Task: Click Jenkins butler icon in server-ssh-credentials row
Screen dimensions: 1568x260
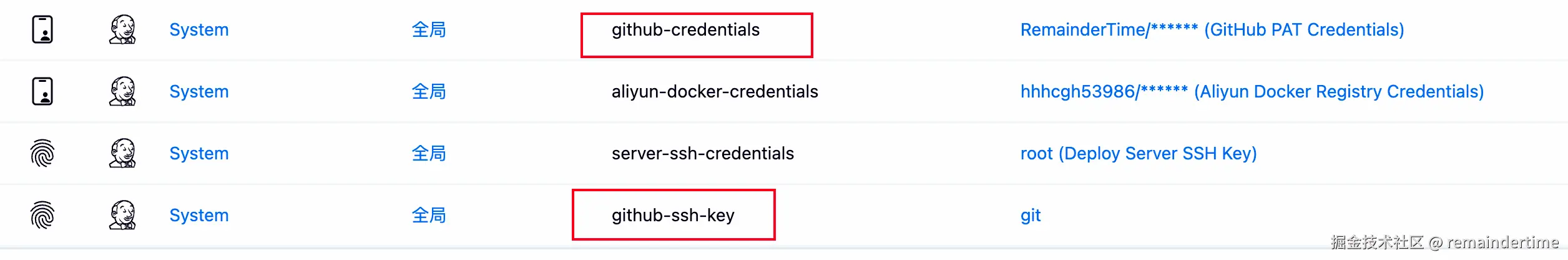Action: pyautogui.click(x=122, y=153)
